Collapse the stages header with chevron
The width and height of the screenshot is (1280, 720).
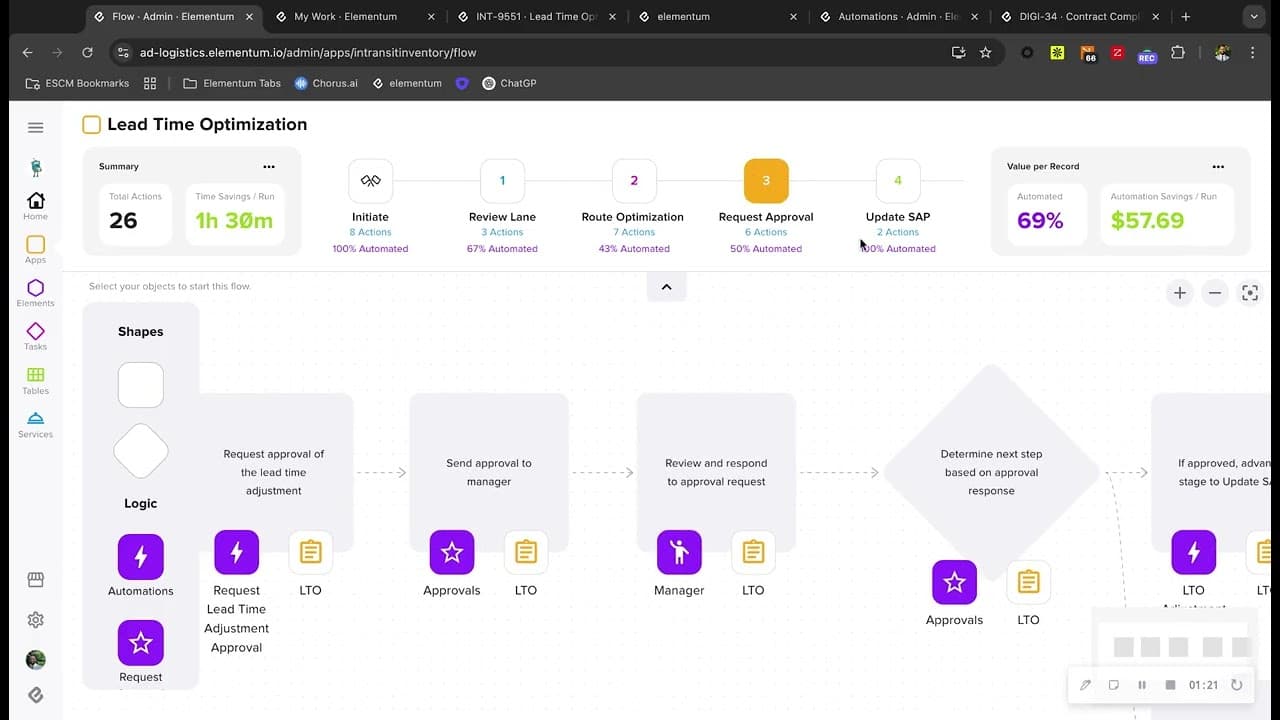pyautogui.click(x=666, y=287)
